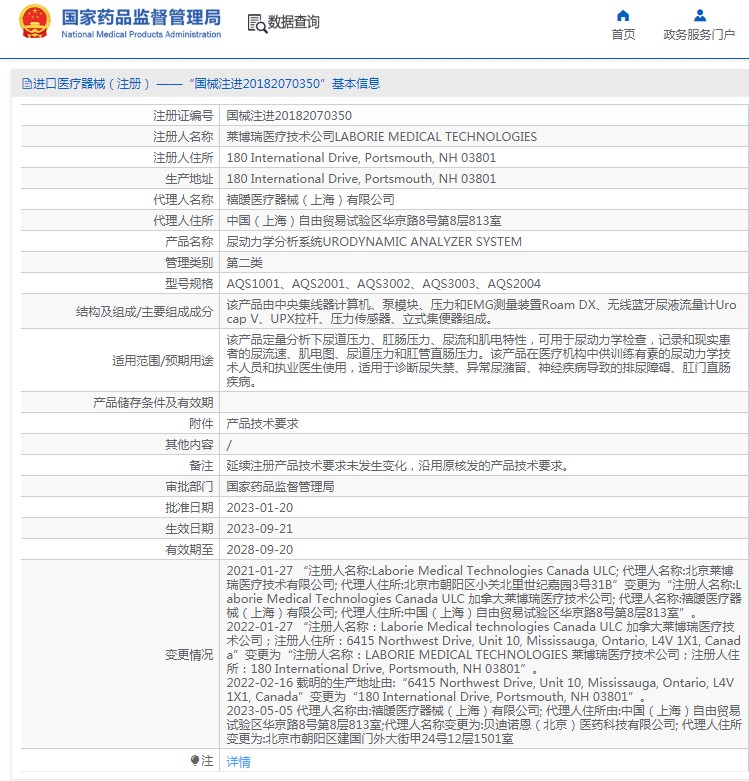Click the lightbulb icon beside 注

tap(195, 761)
